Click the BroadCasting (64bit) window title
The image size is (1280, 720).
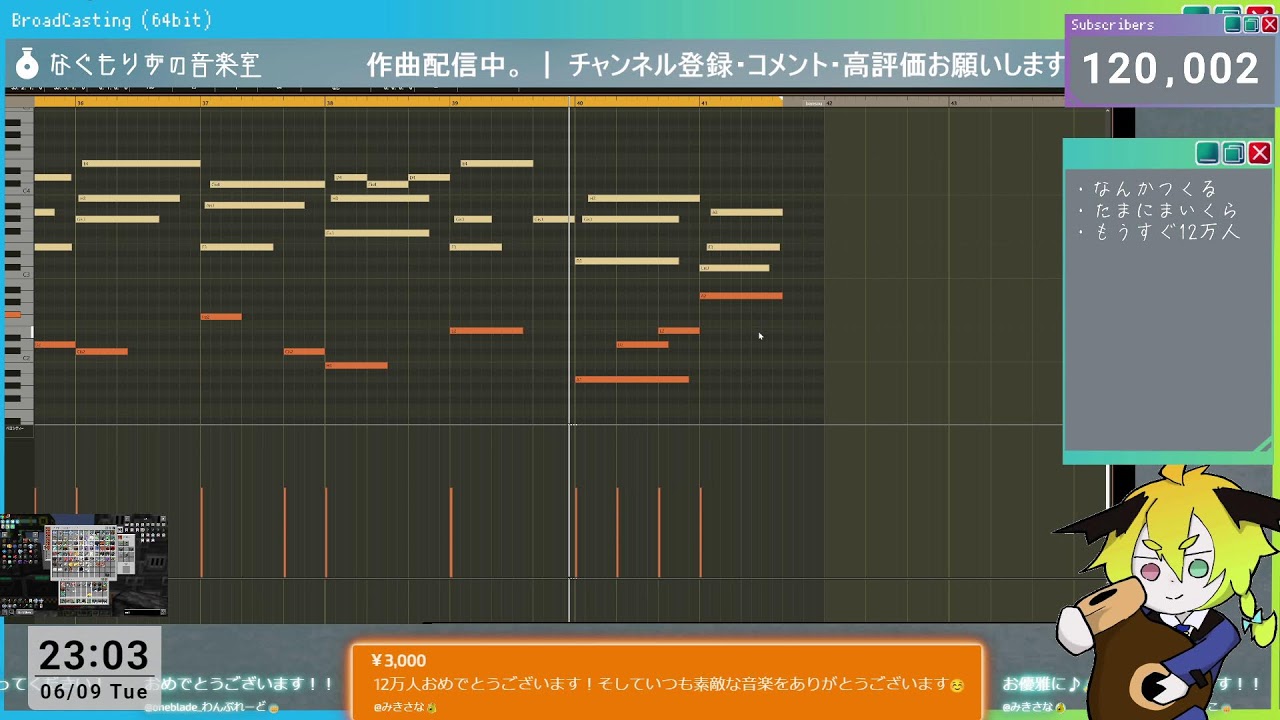pos(112,20)
